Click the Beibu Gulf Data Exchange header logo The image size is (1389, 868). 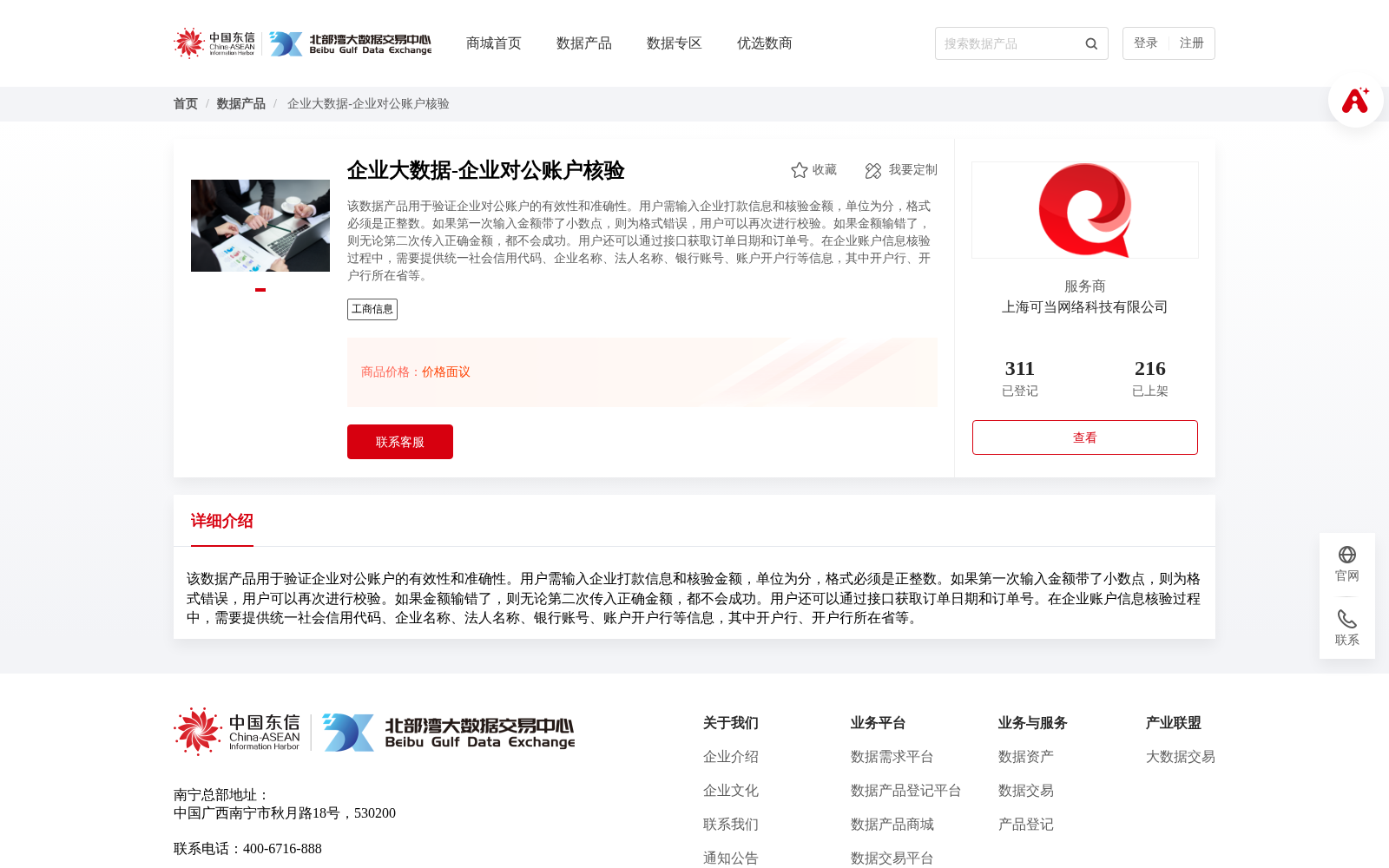tap(350, 43)
